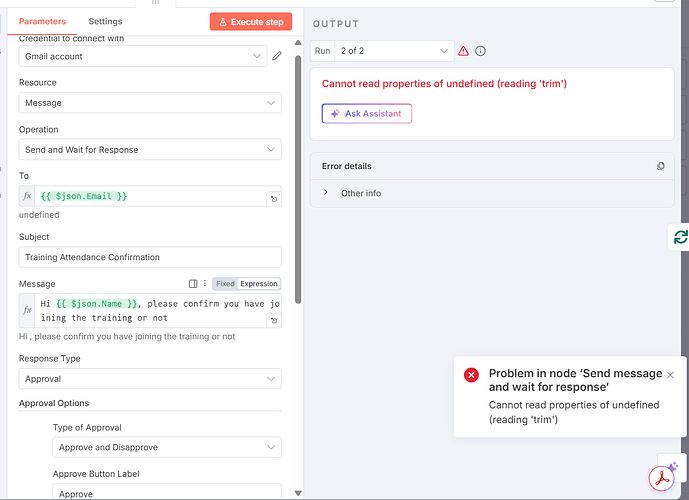Viewport: 689px width, 500px height.
Task: Click the panel layout icon beside Message label
Action: pos(193,284)
